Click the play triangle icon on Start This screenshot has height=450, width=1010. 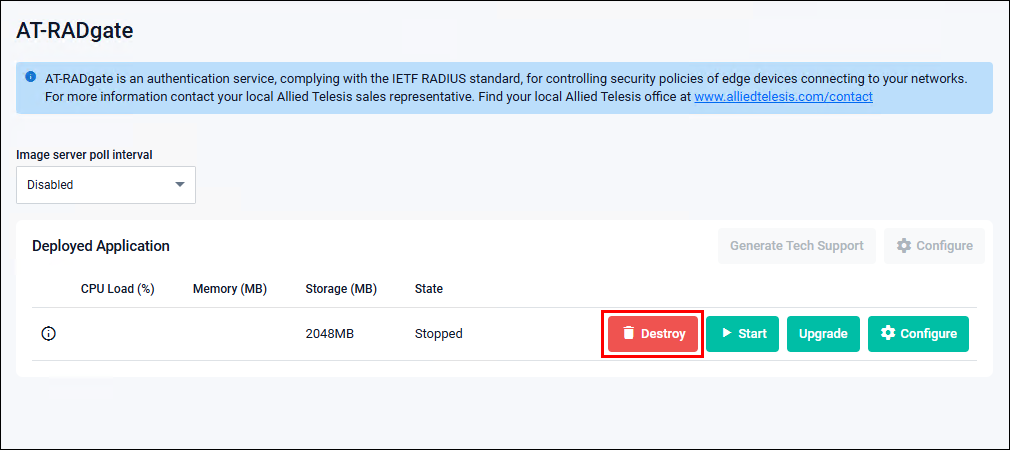tap(727, 334)
